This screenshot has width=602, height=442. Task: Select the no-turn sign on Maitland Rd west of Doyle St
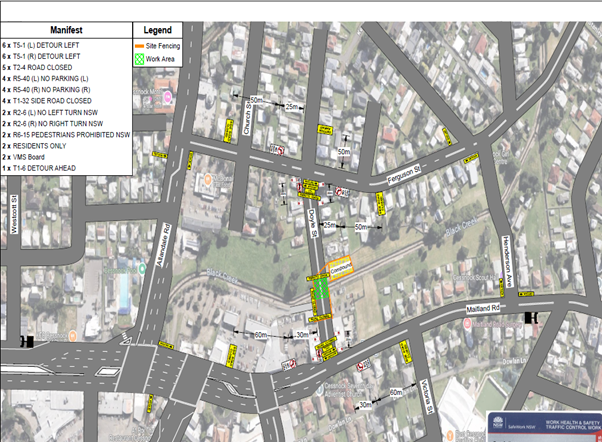289,364
